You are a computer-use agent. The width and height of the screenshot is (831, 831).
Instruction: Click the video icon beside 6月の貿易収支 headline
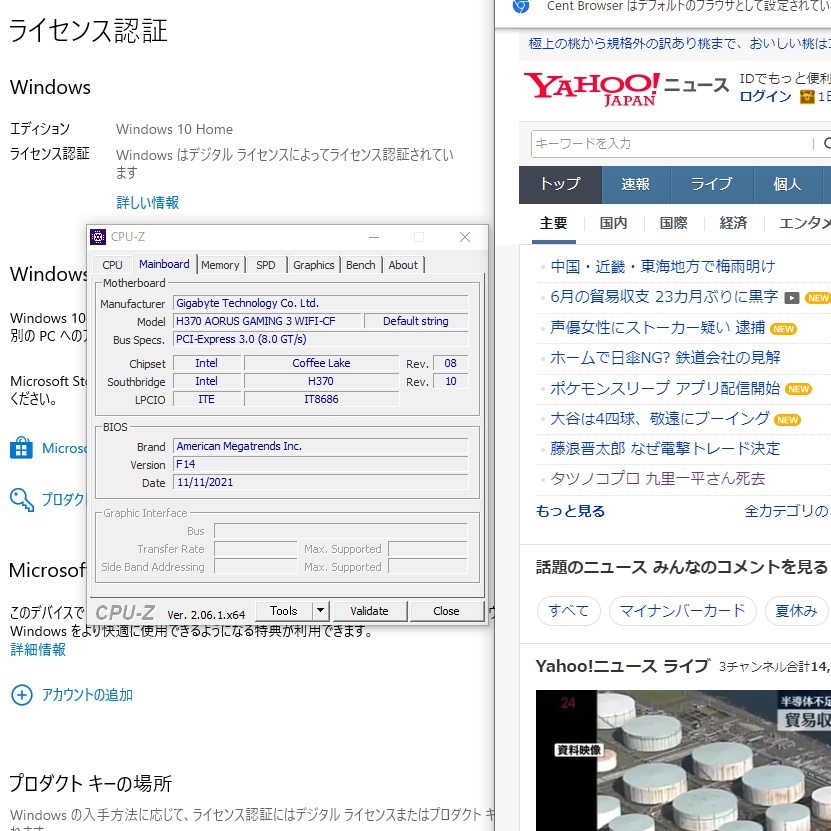792,298
